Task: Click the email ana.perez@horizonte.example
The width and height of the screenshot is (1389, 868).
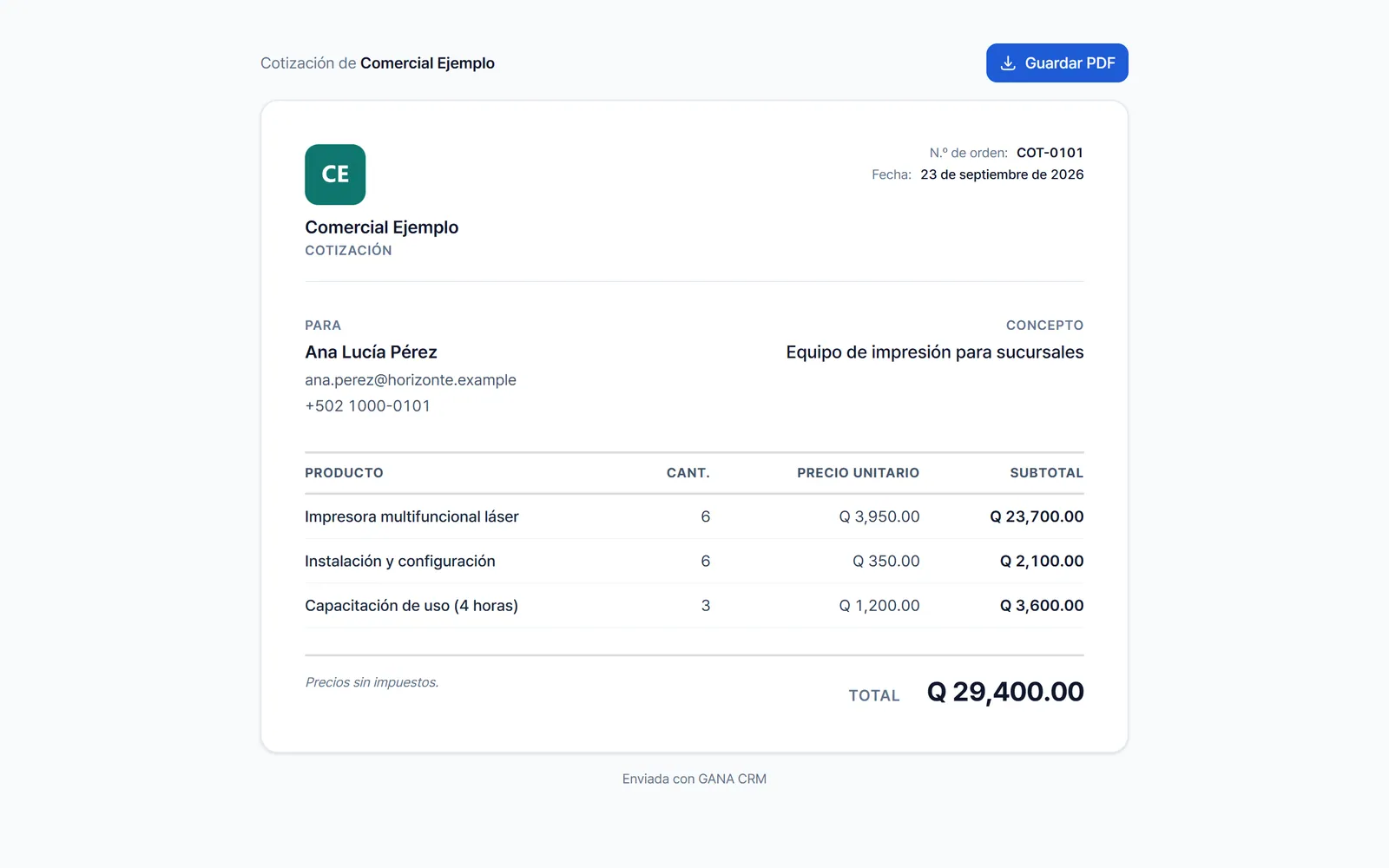Action: [x=411, y=380]
